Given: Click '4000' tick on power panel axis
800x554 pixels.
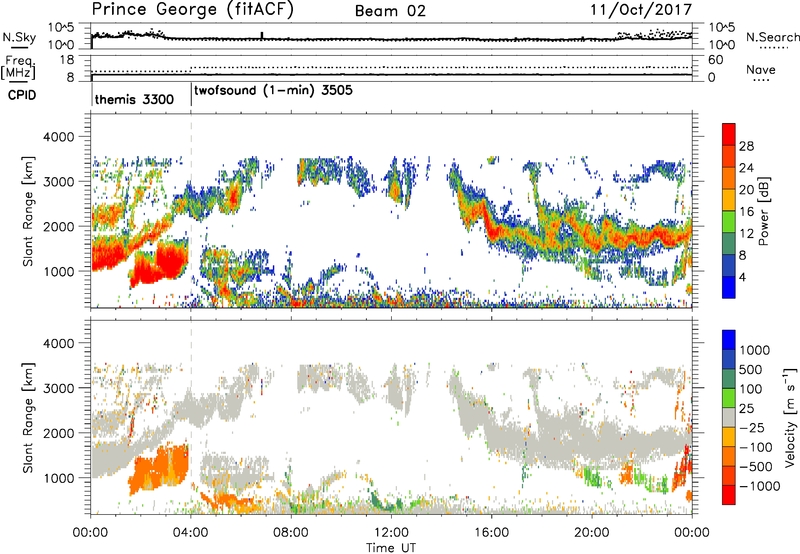Looking at the screenshot, I should coord(61,137).
